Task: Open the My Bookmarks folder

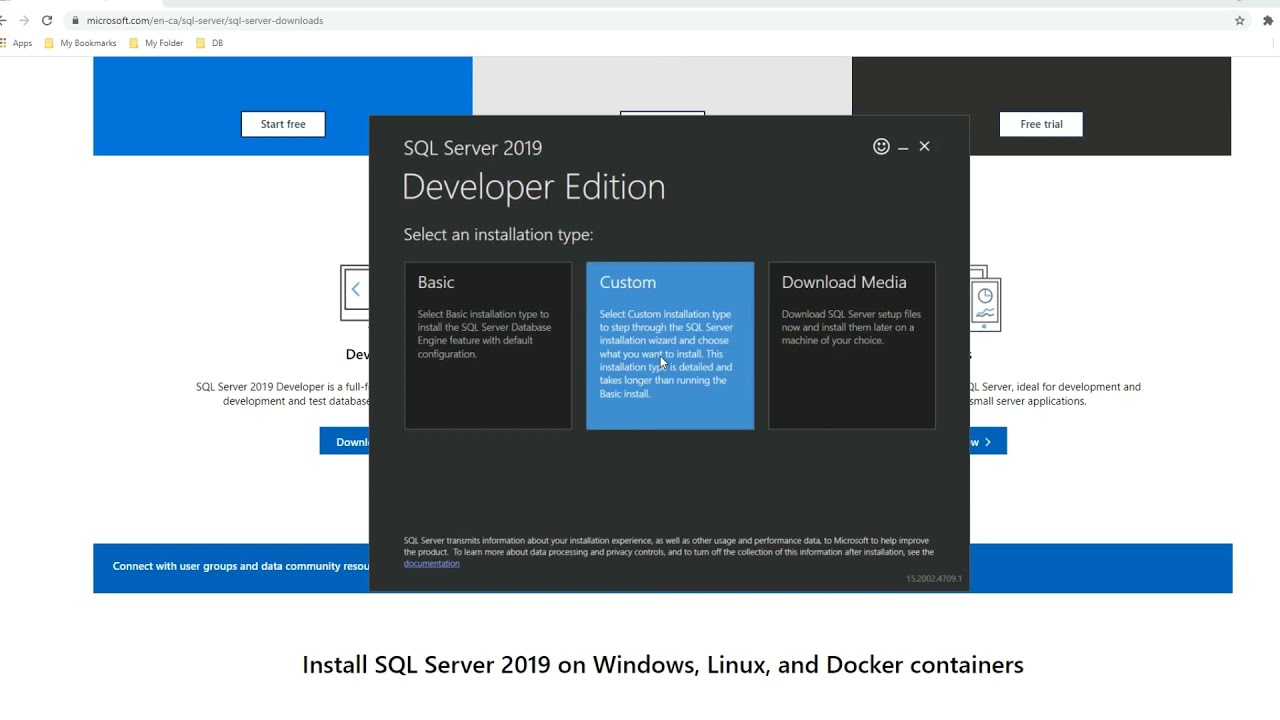Action: pyautogui.click(x=80, y=43)
